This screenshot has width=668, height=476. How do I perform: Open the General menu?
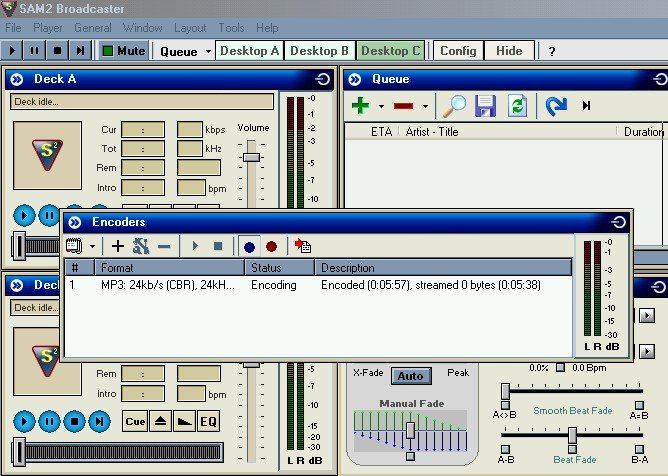tap(93, 28)
